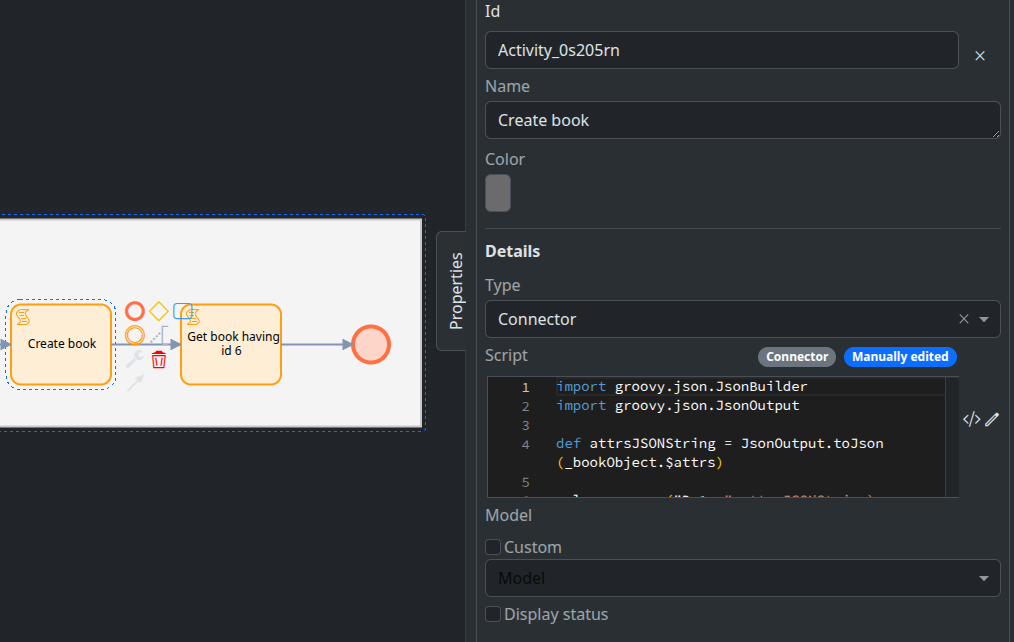Viewport: 1014px width, 642px height.
Task: Append gateway diamond from context pad
Action: click(x=159, y=311)
